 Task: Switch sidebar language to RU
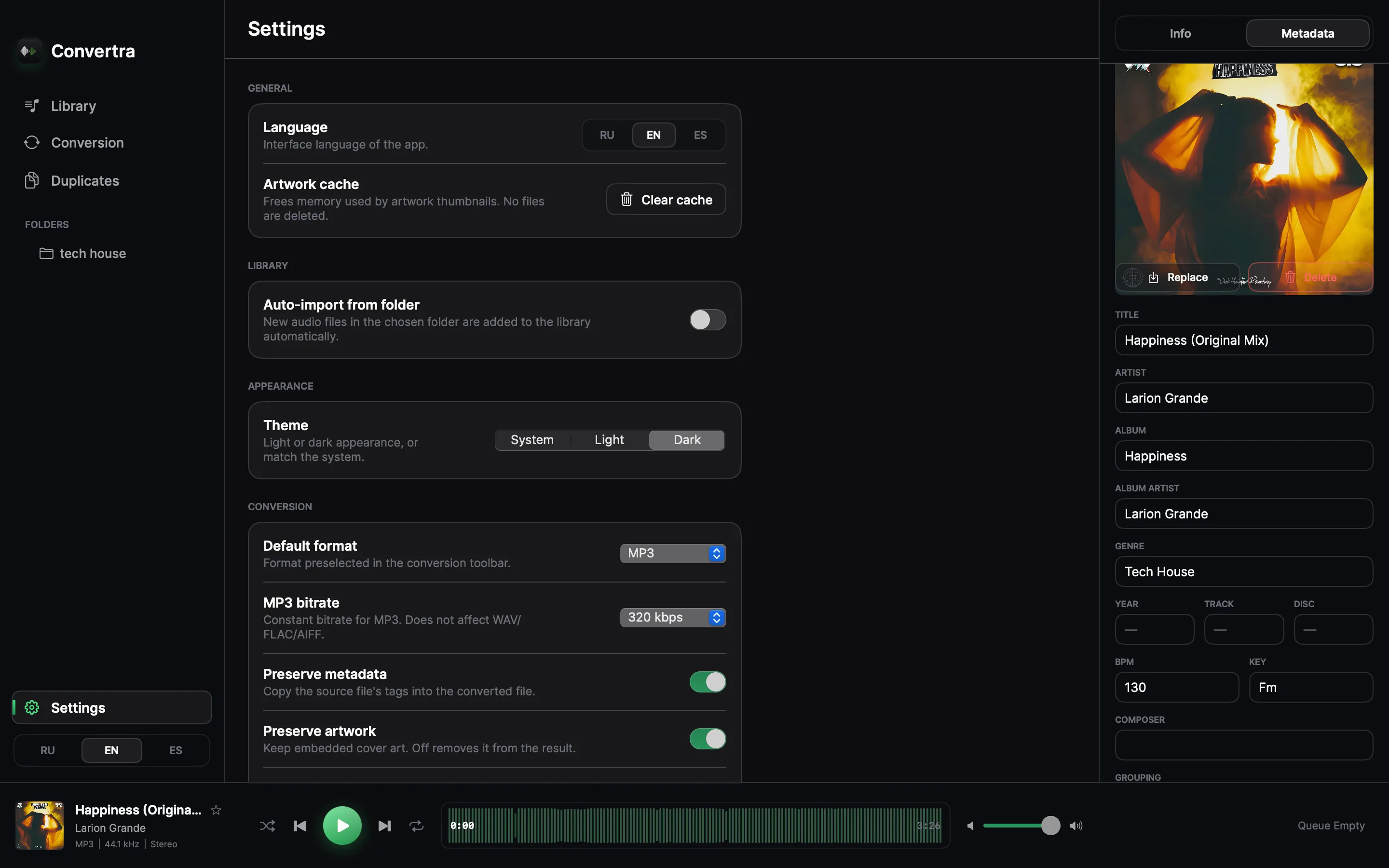(x=48, y=750)
